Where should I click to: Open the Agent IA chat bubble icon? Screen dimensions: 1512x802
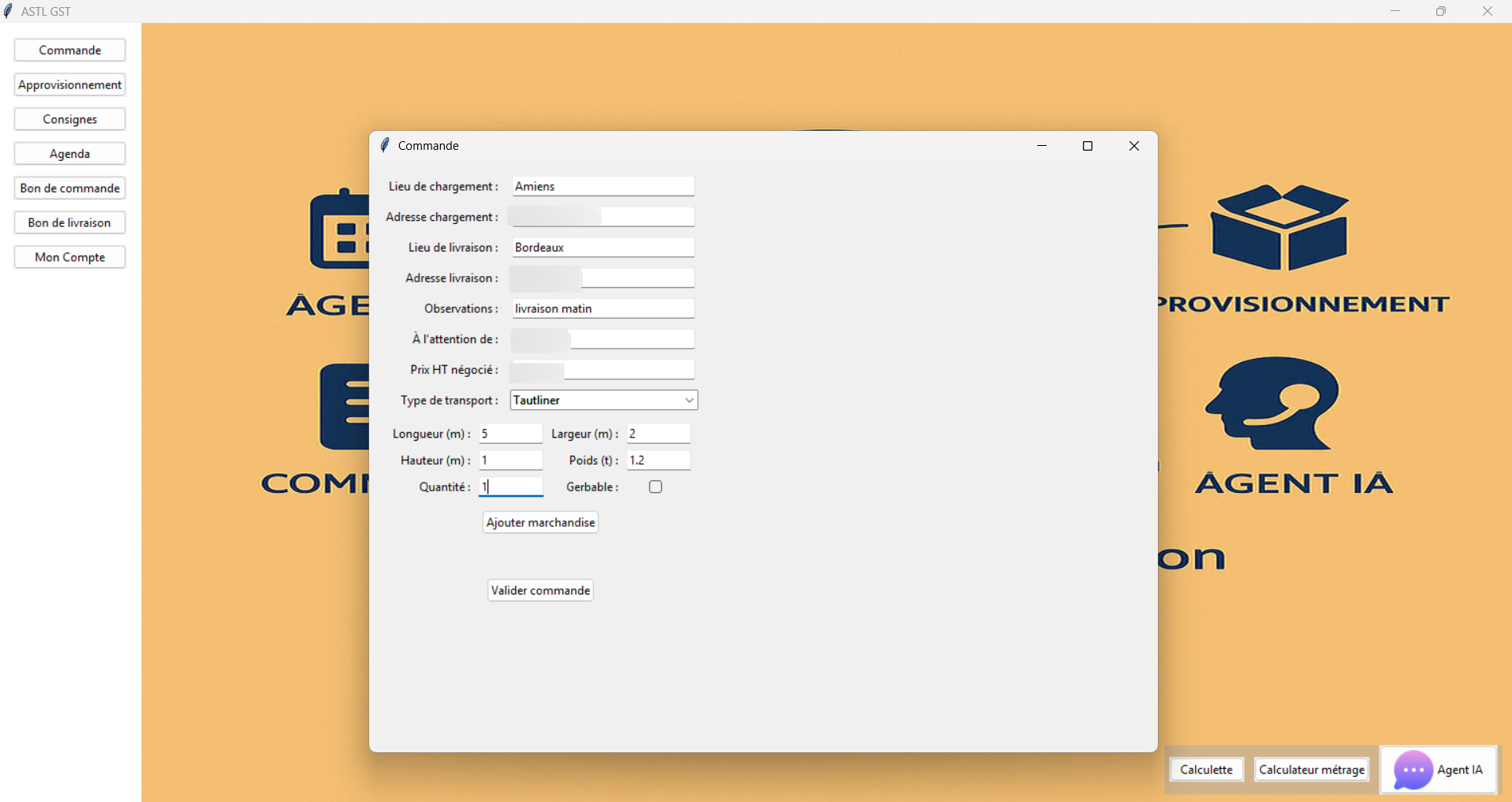pos(1413,770)
